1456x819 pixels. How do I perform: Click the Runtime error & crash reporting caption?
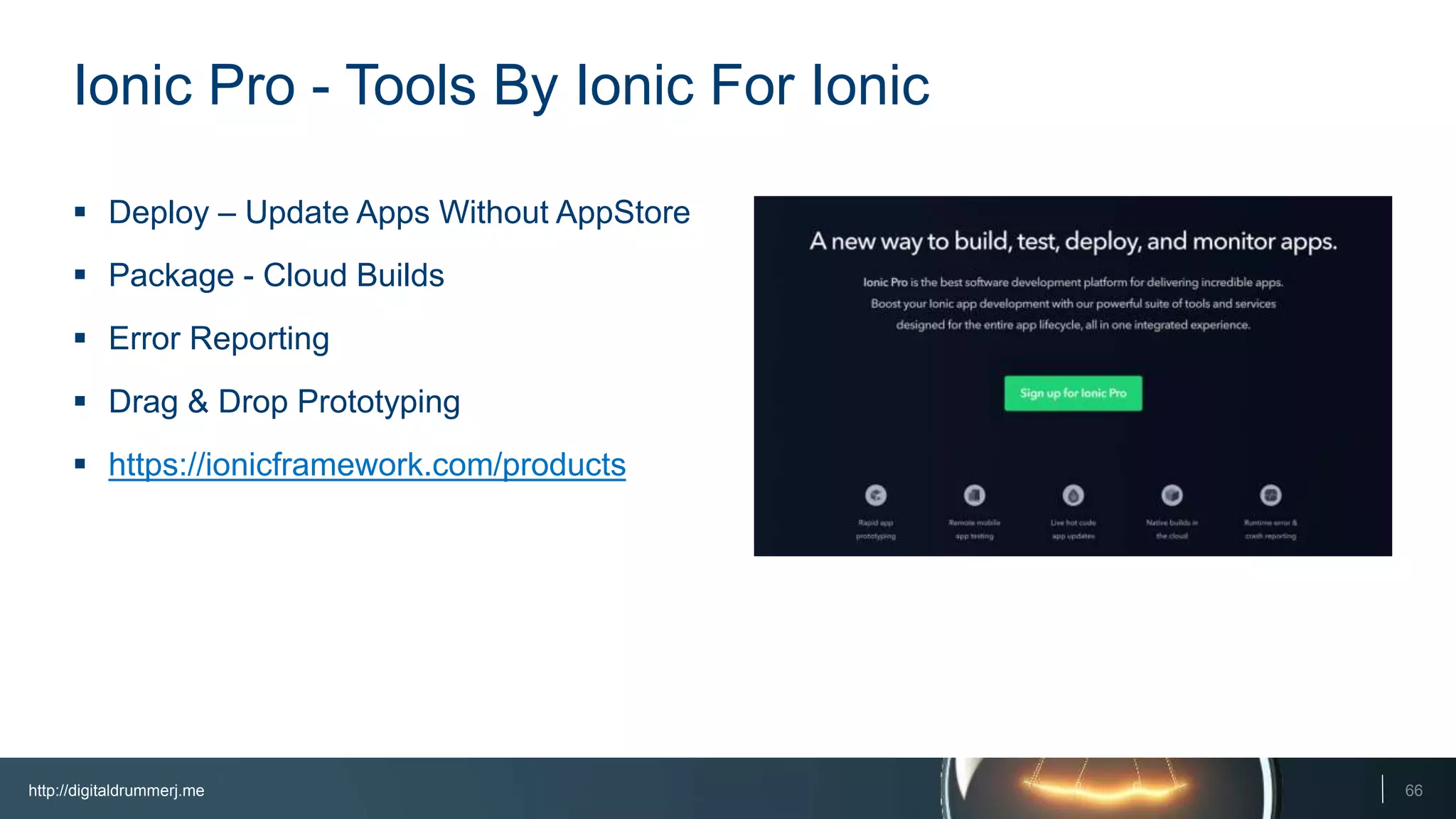(1270, 530)
